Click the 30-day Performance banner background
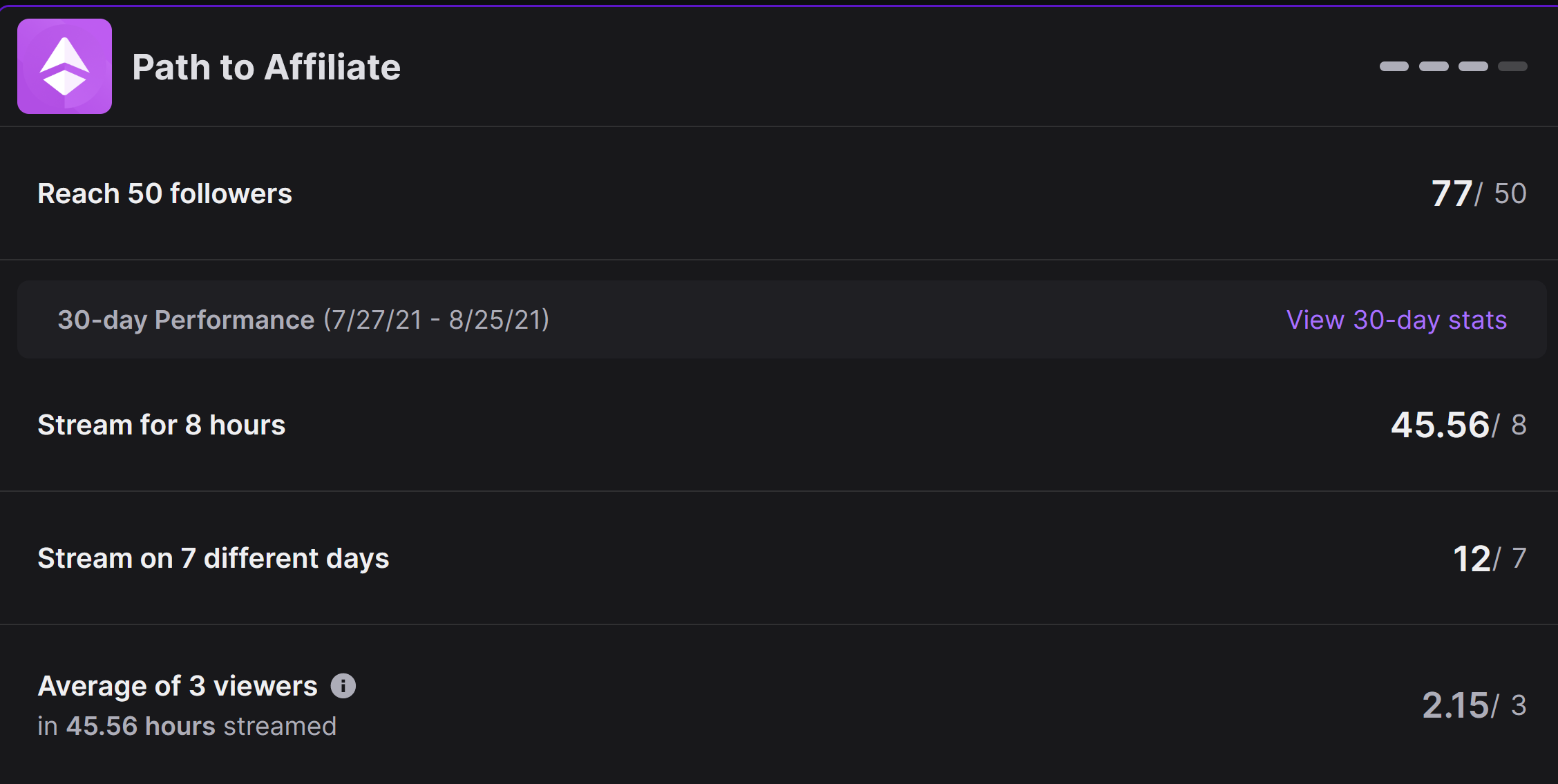The height and width of the screenshot is (784, 1558). pos(782,319)
